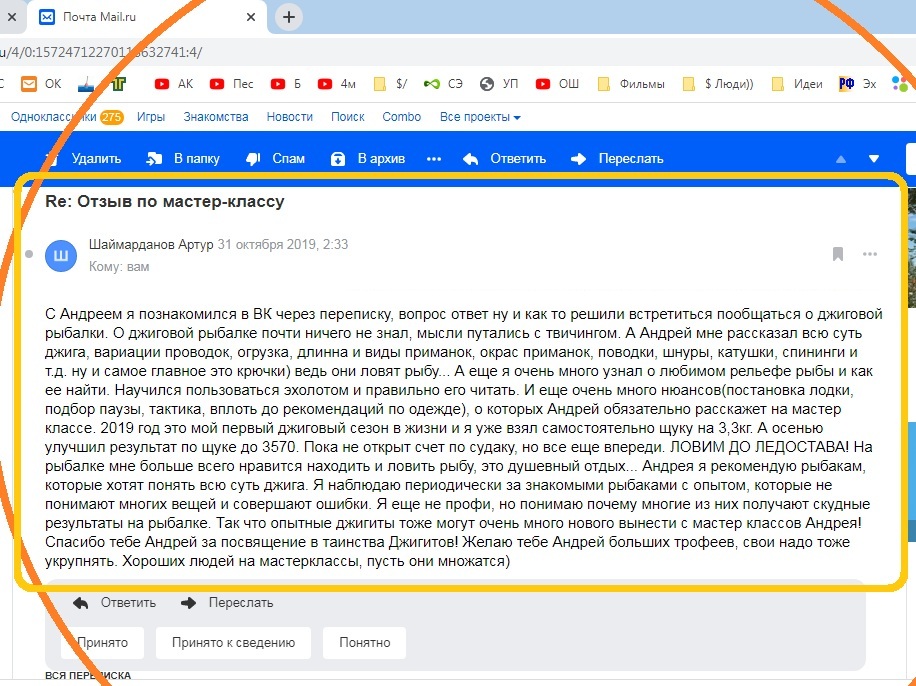Screen dimensions: 916x686
Task: Open the Пес YouTube bookmark
Action: [231, 84]
